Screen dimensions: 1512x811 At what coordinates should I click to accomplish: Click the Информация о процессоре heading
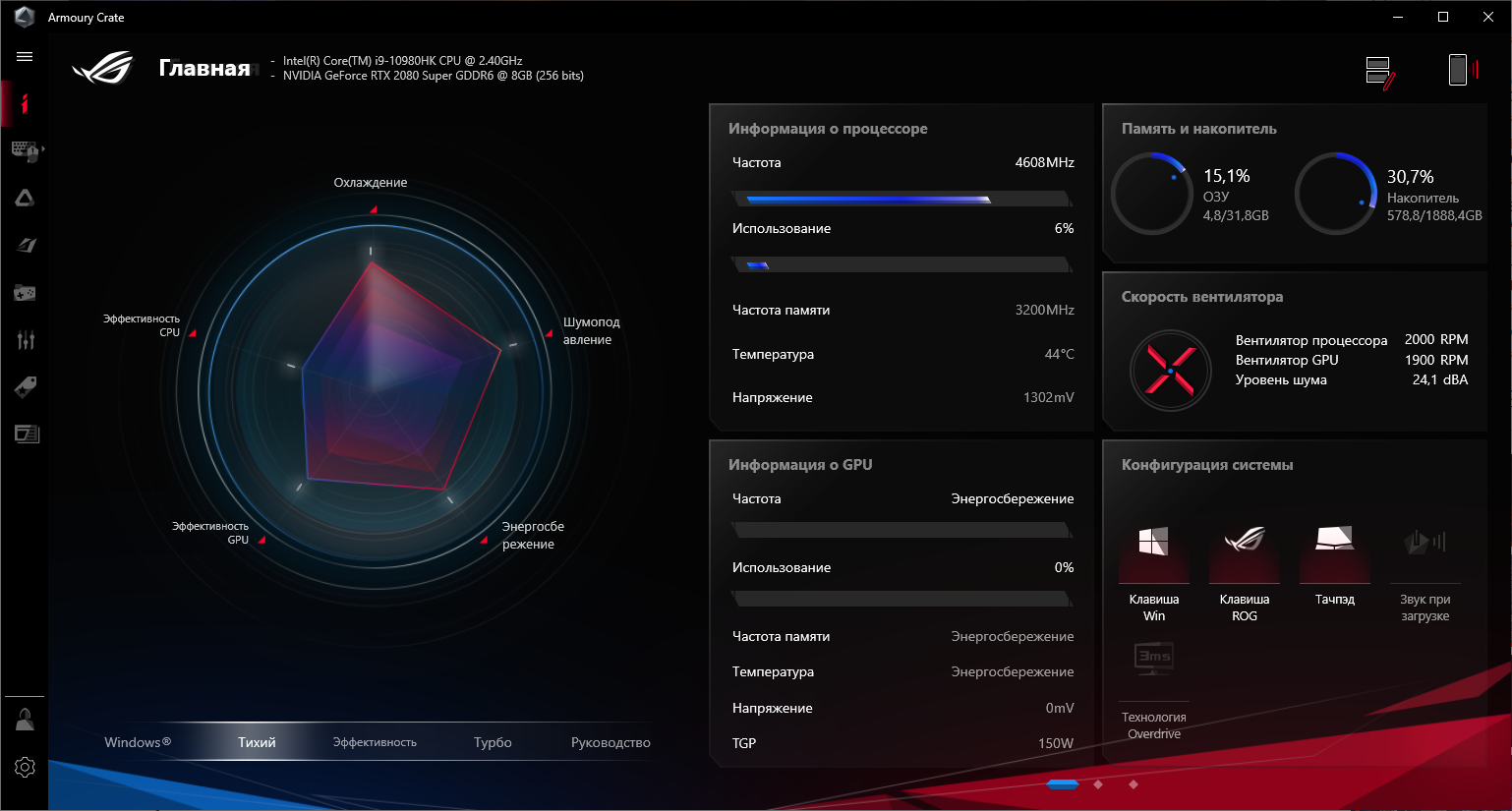(x=828, y=129)
